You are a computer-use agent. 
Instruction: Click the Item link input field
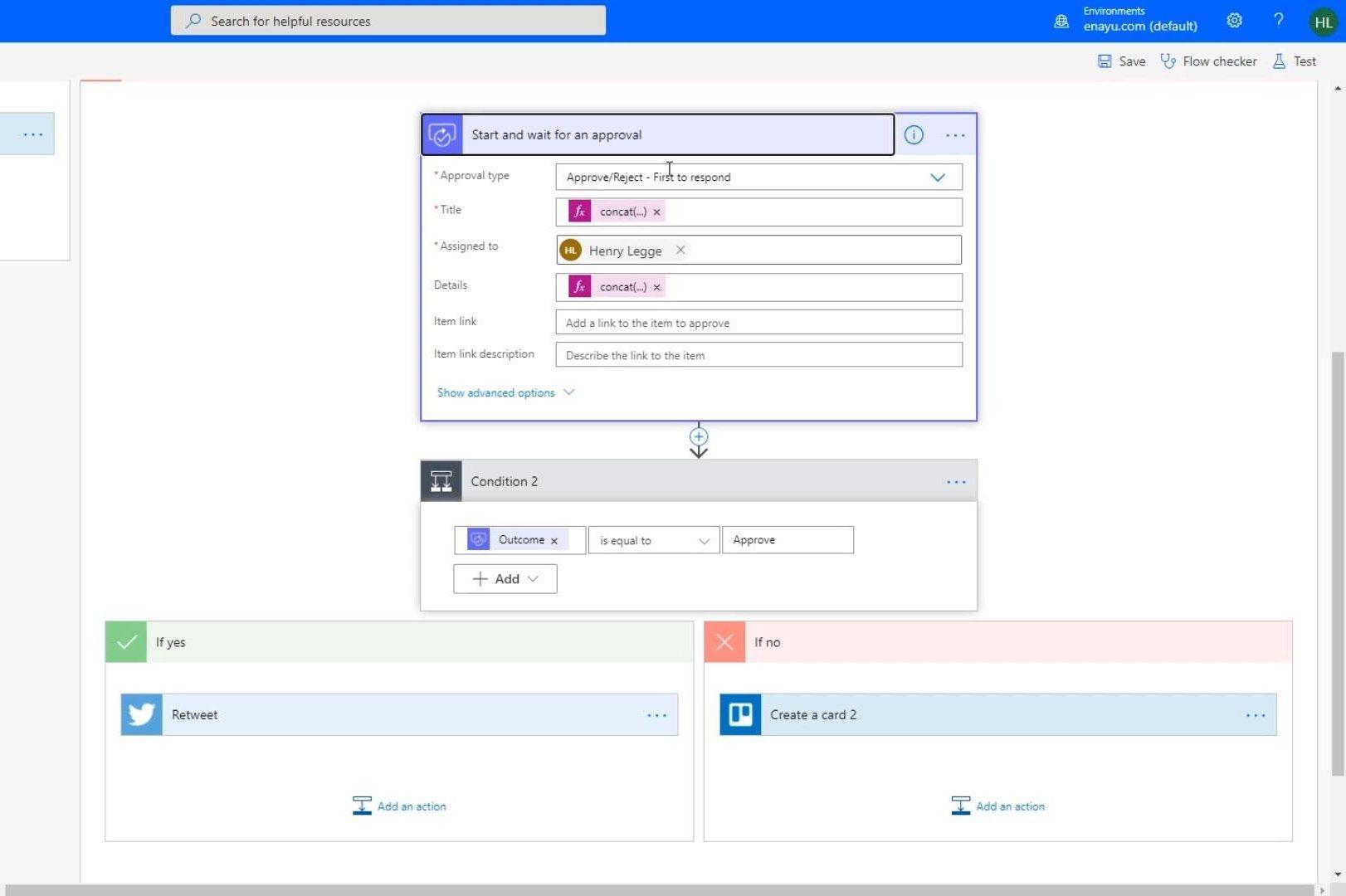click(758, 323)
